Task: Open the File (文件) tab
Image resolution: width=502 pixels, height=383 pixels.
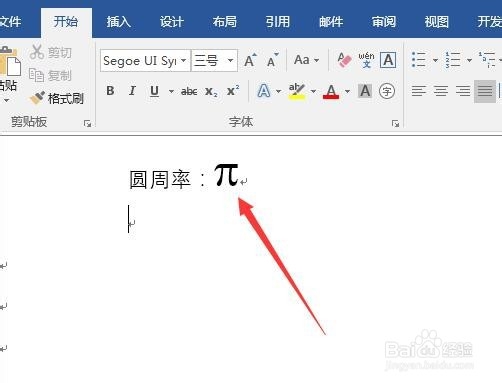Action: click(x=10, y=22)
